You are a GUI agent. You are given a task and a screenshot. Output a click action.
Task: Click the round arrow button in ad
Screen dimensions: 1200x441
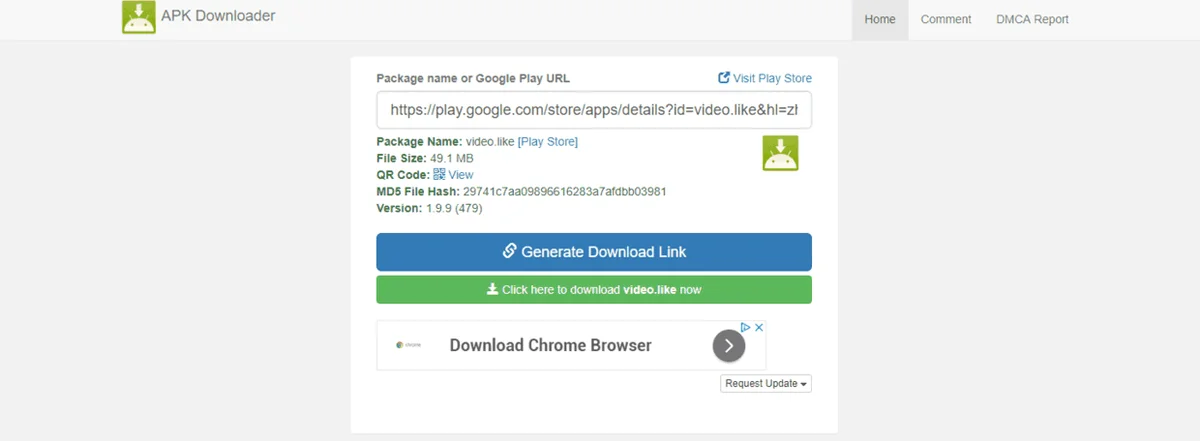tap(729, 346)
